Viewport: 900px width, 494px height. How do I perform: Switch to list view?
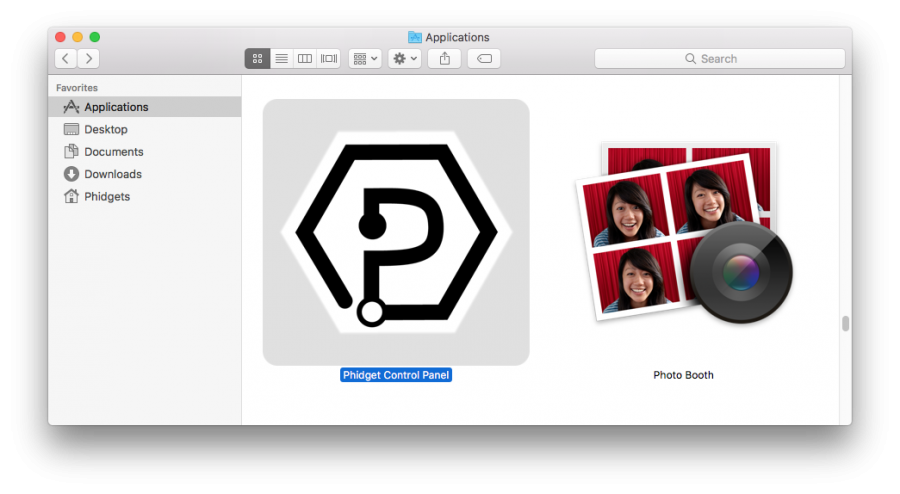coord(281,59)
